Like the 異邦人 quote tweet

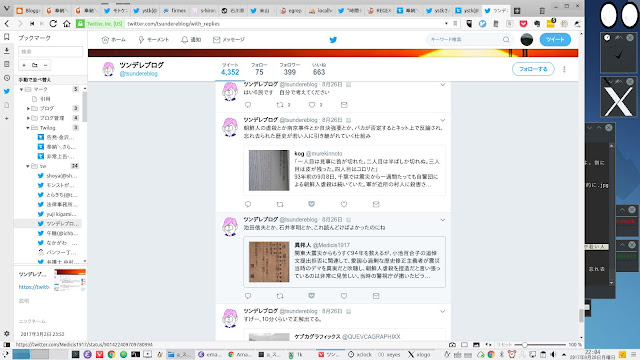click(344, 296)
